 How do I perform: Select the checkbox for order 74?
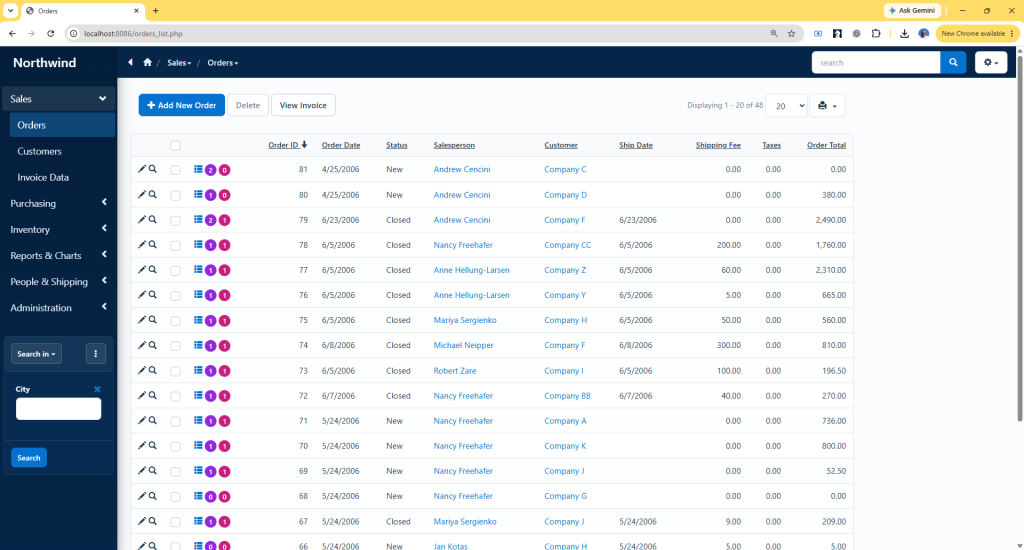[176, 346]
